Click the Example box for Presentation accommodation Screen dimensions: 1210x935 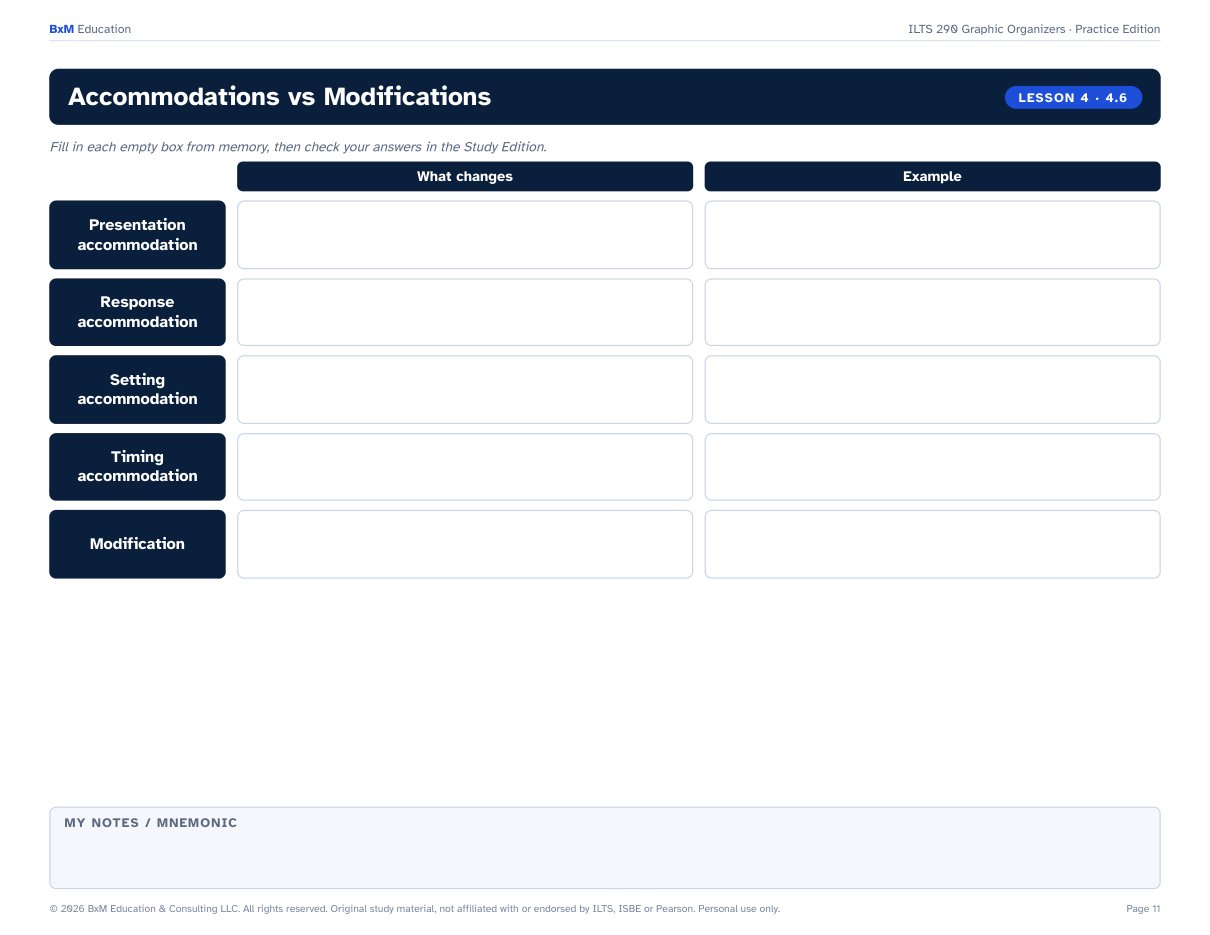932,235
